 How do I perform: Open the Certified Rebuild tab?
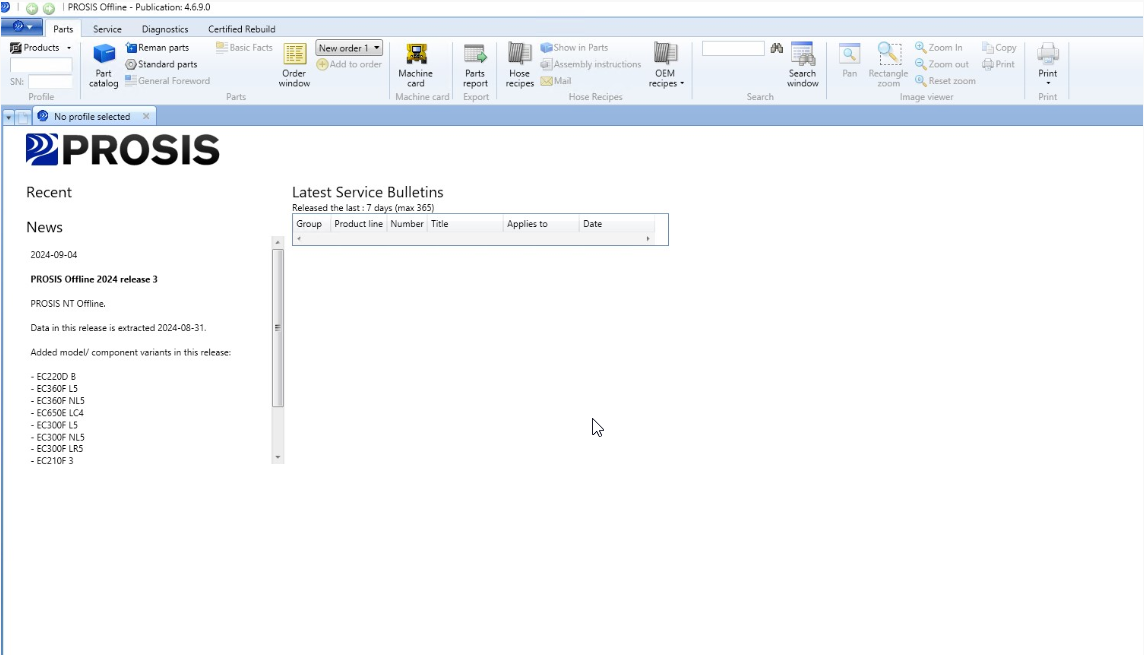coord(241,29)
